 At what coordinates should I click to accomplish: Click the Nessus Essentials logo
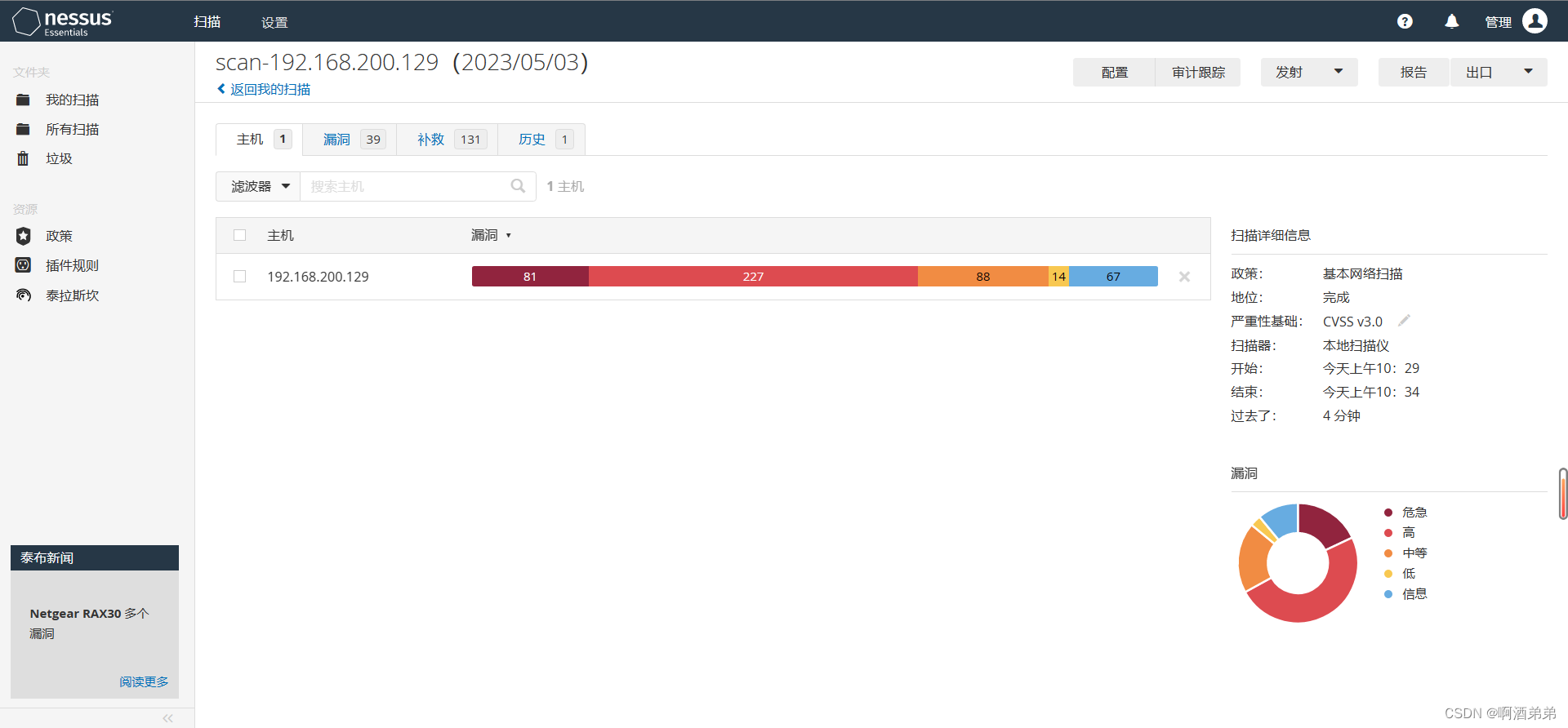[63, 22]
